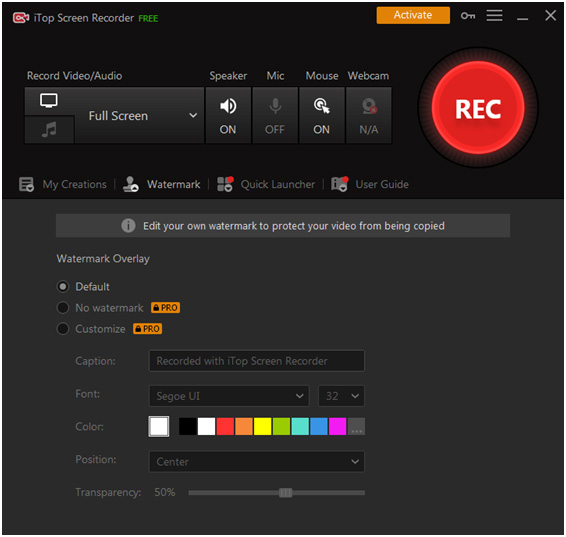Select the monitor video recording mode icon
This screenshot has width=566, height=537.
49,101
